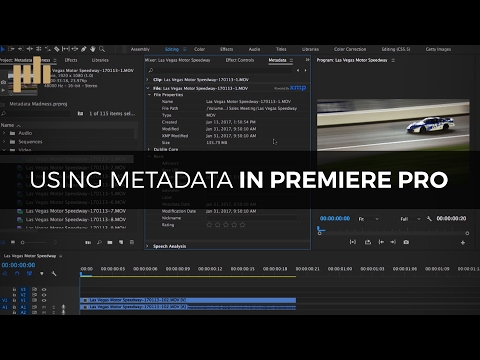Viewport: 480px width, 360px height.
Task: Click the Add Marker icon in timeline
Action: [x=42, y=274]
